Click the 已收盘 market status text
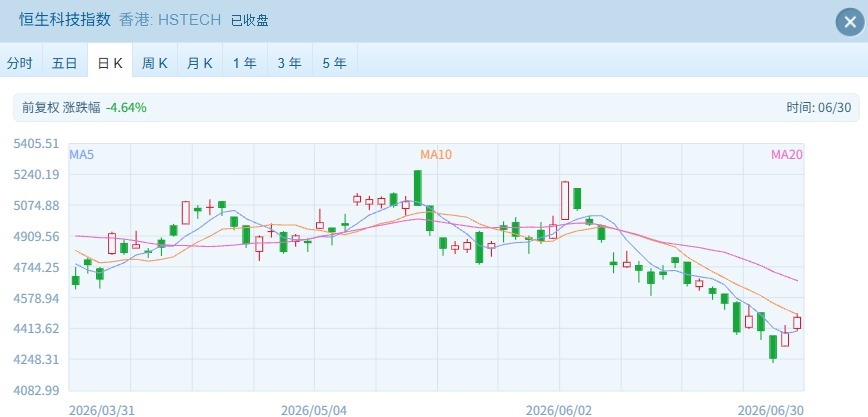The image size is (868, 417). pos(249,21)
